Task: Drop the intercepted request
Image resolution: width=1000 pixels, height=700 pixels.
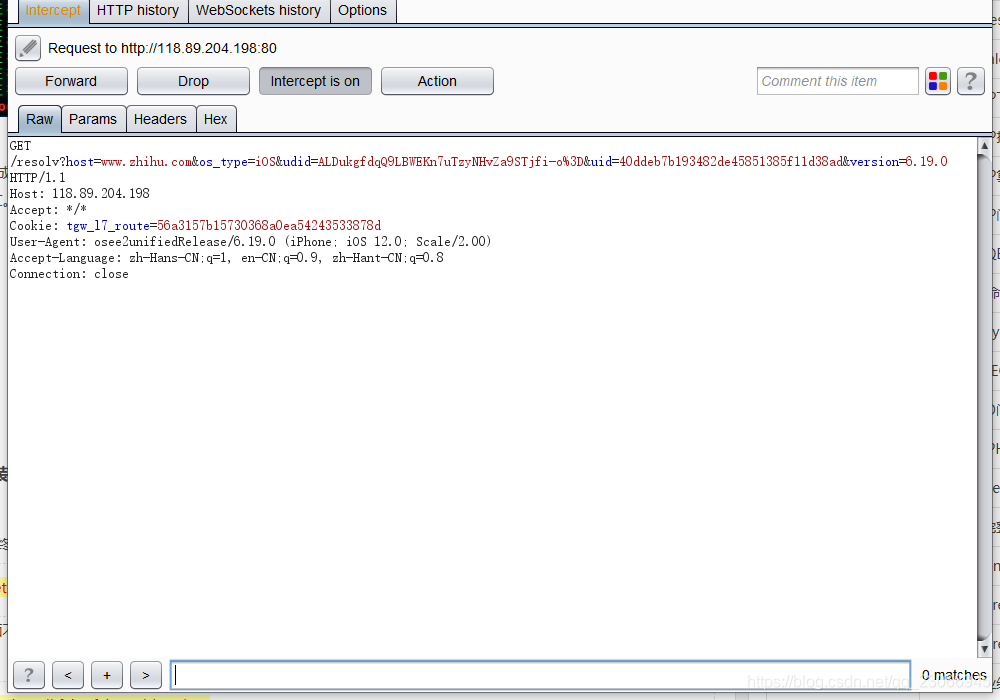Action: [193, 81]
